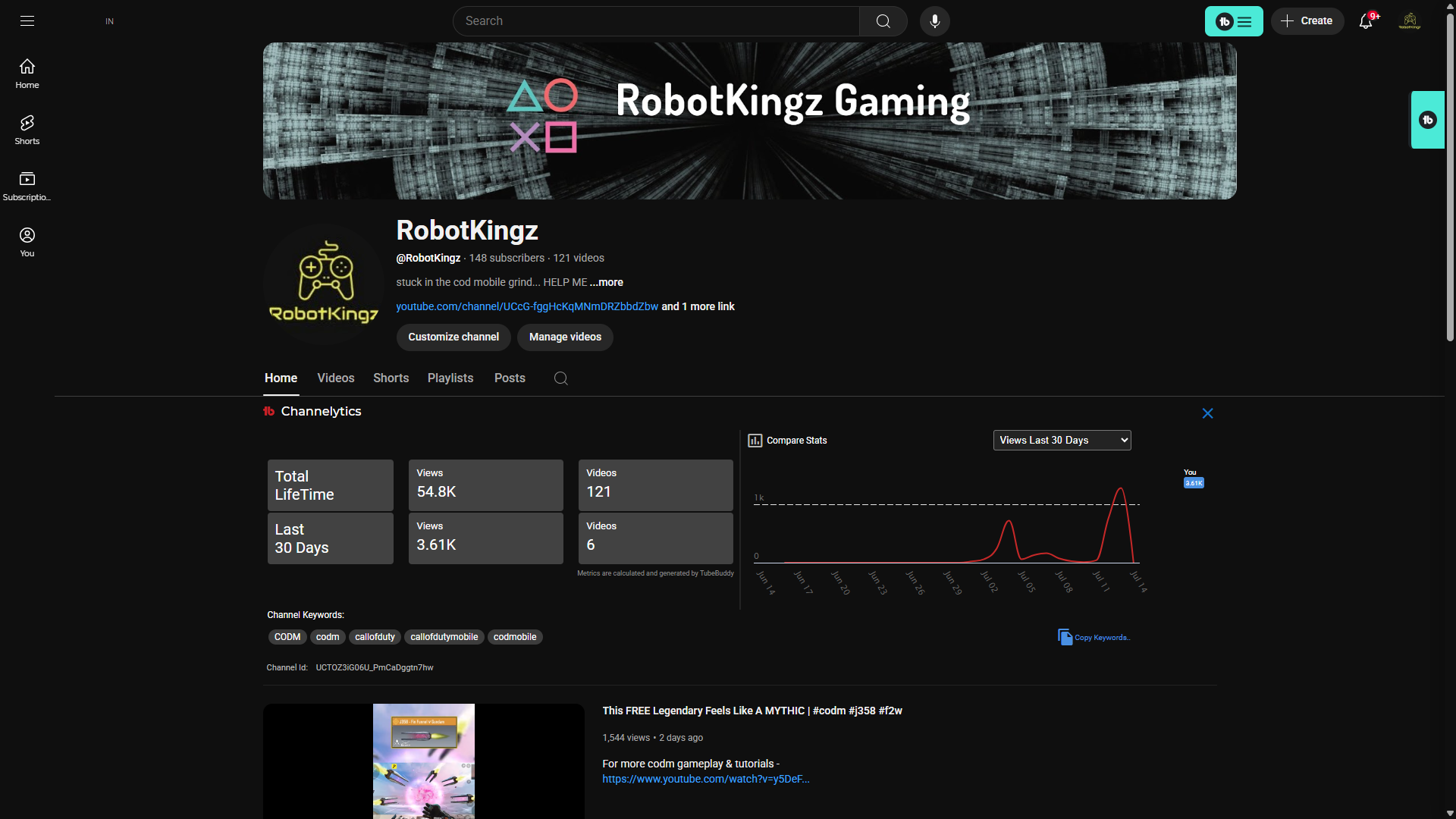
Task: Open Subscriptions in the sidebar
Action: coord(27,186)
